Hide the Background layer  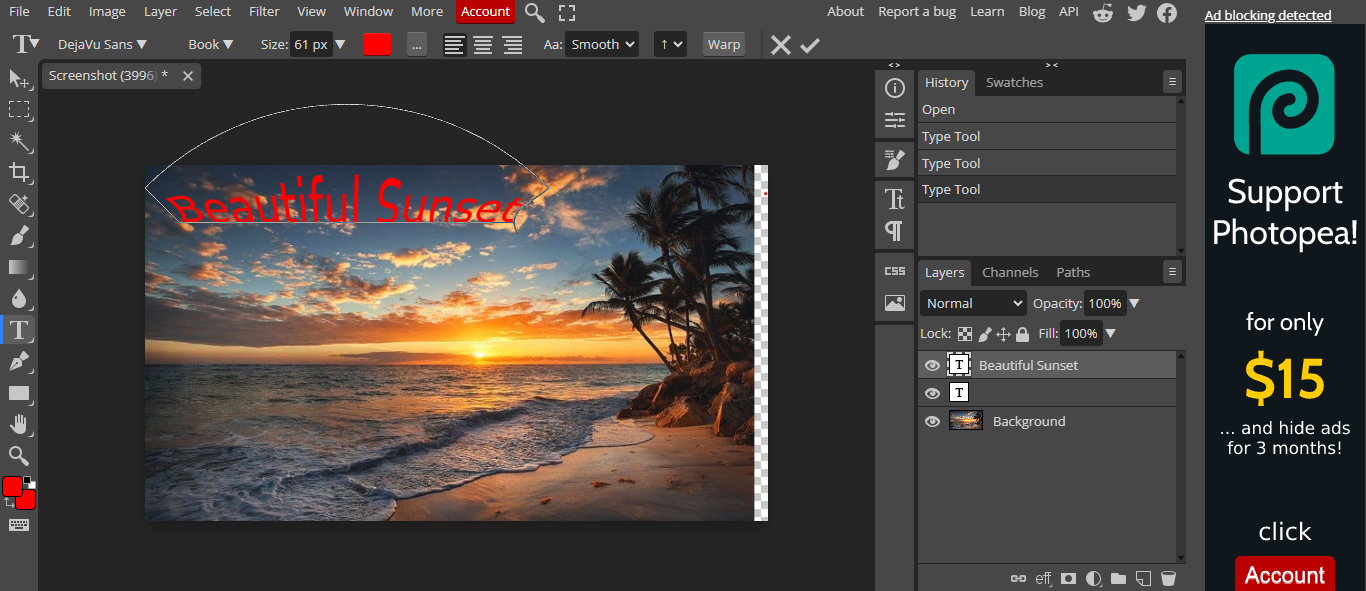click(x=931, y=421)
